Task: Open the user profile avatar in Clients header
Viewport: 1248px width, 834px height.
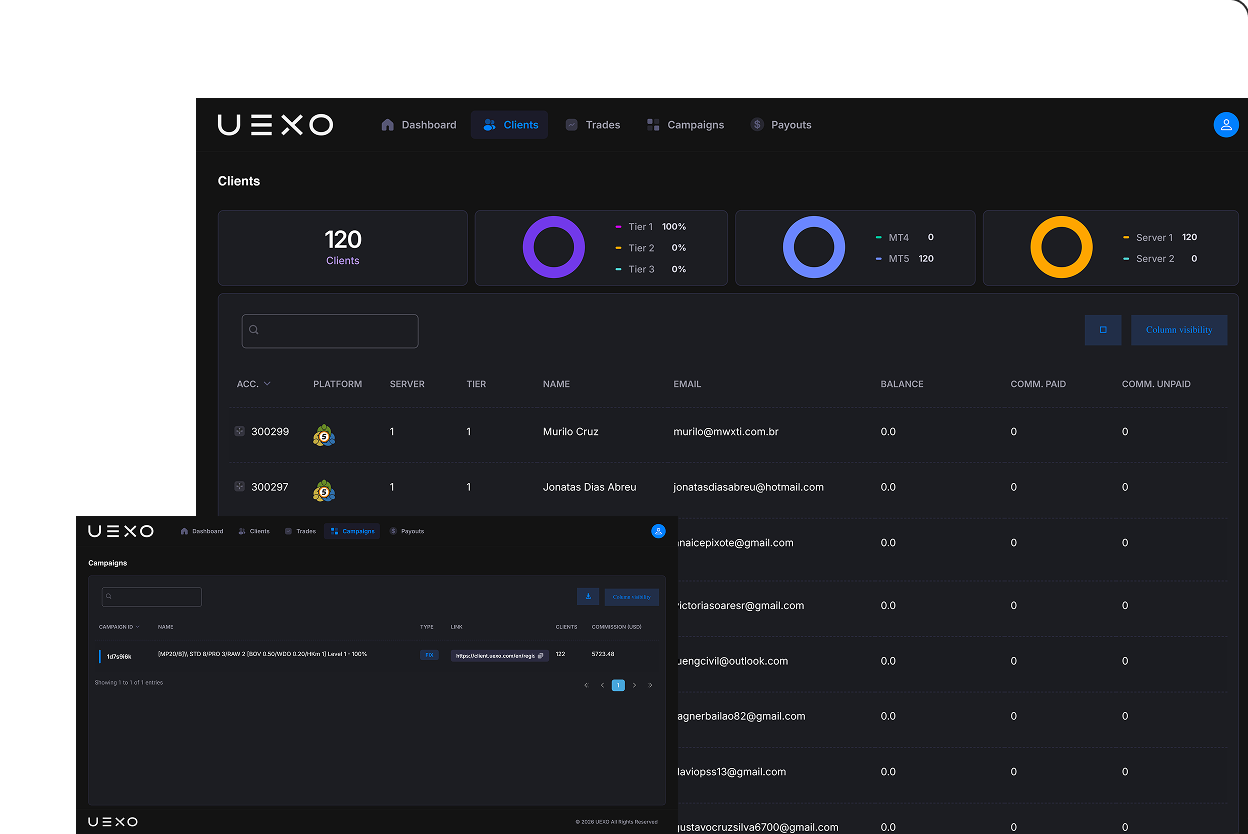Action: 1225,125
